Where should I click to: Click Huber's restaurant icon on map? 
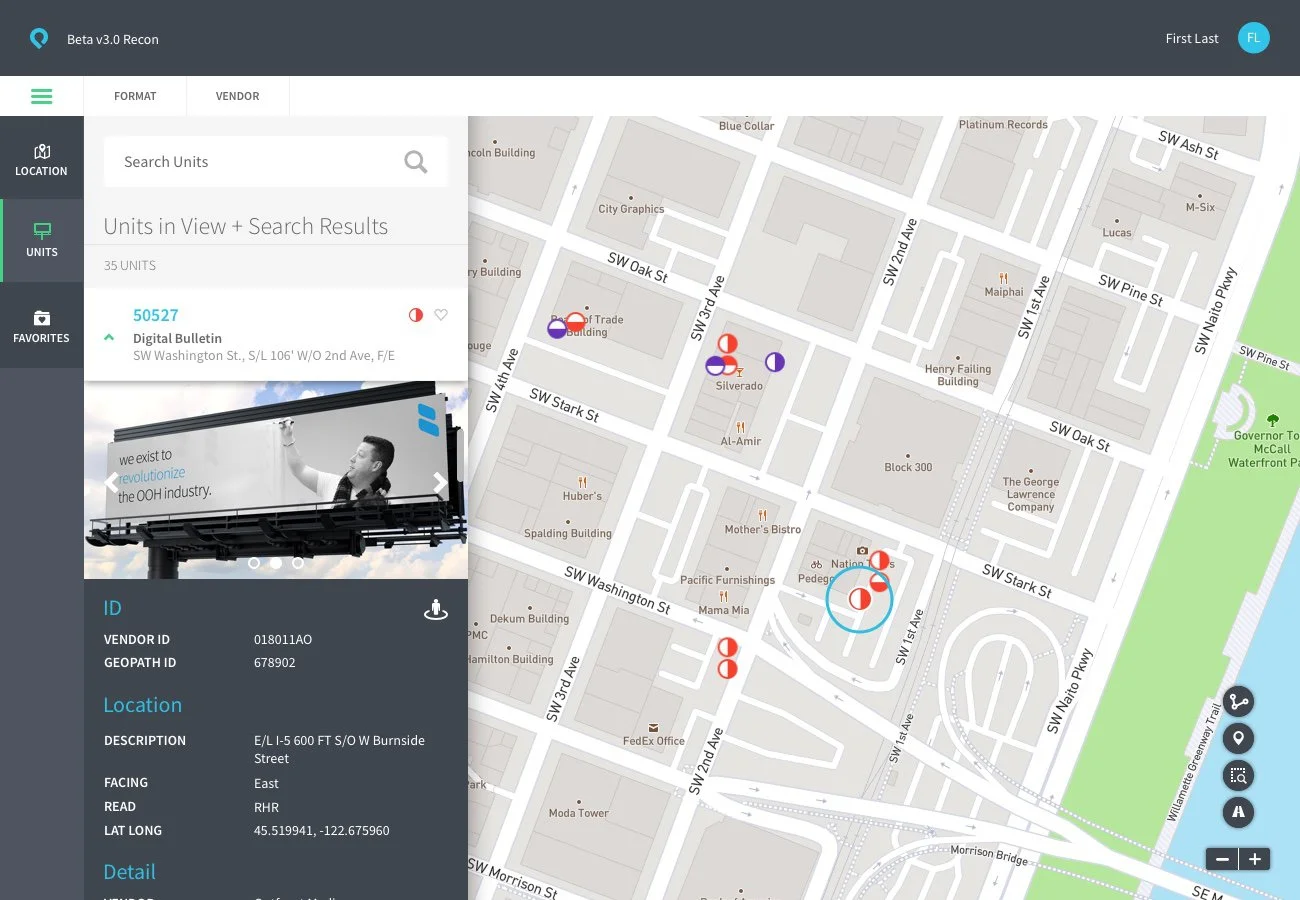coord(582,482)
